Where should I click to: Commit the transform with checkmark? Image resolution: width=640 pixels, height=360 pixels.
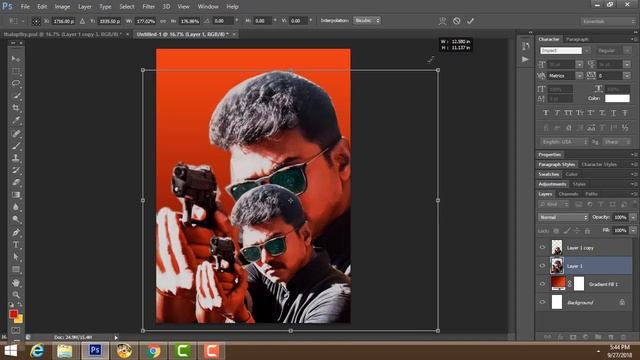coord(471,21)
